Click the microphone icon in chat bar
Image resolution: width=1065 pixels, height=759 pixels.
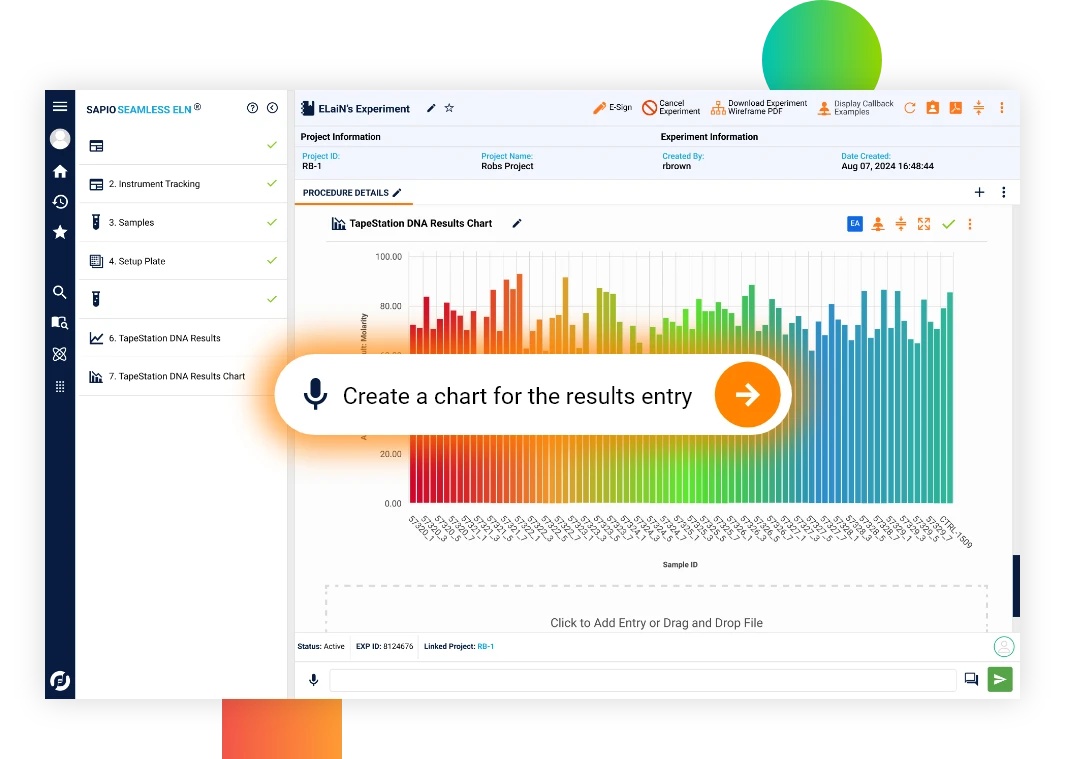[x=313, y=680]
